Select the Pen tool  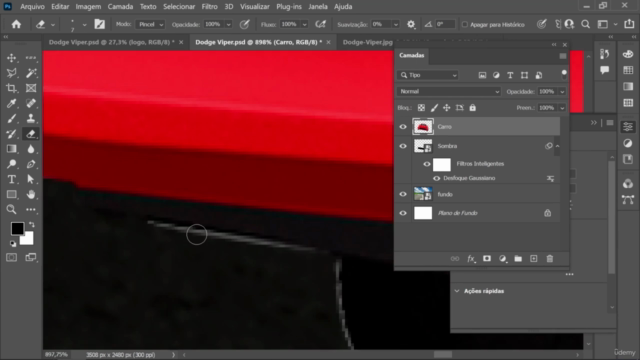point(31,164)
